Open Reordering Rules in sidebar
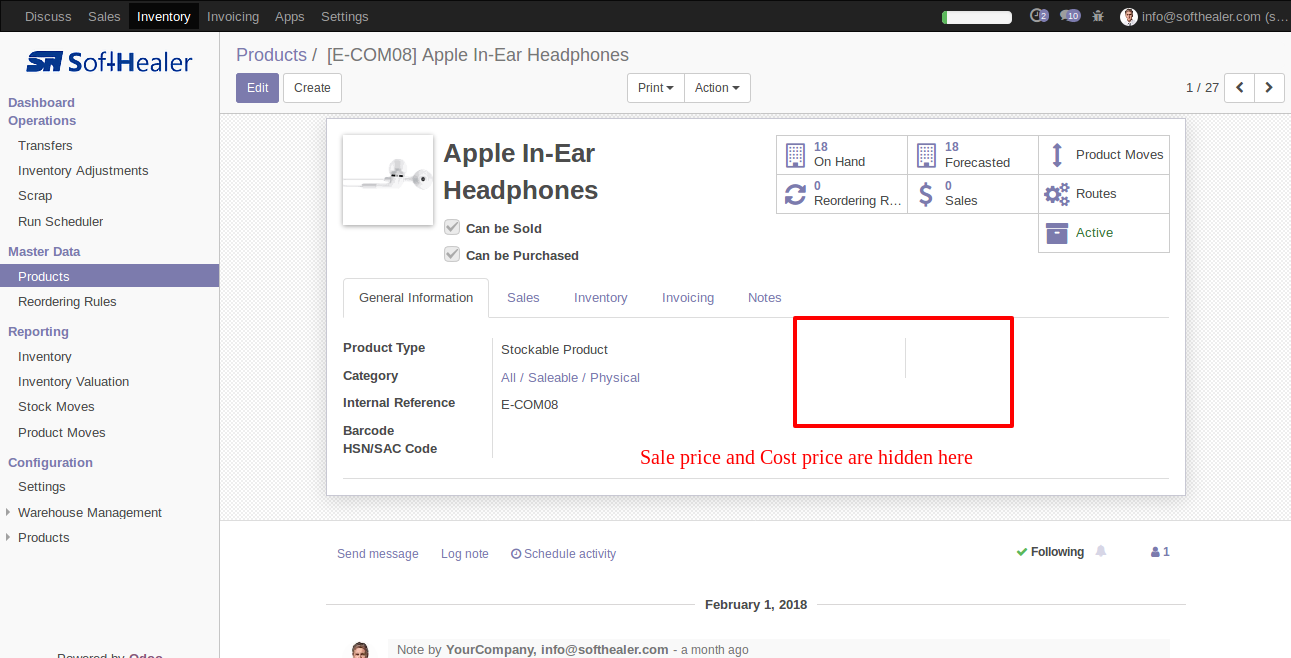The width and height of the screenshot is (1291, 658). pyautogui.click(x=67, y=301)
